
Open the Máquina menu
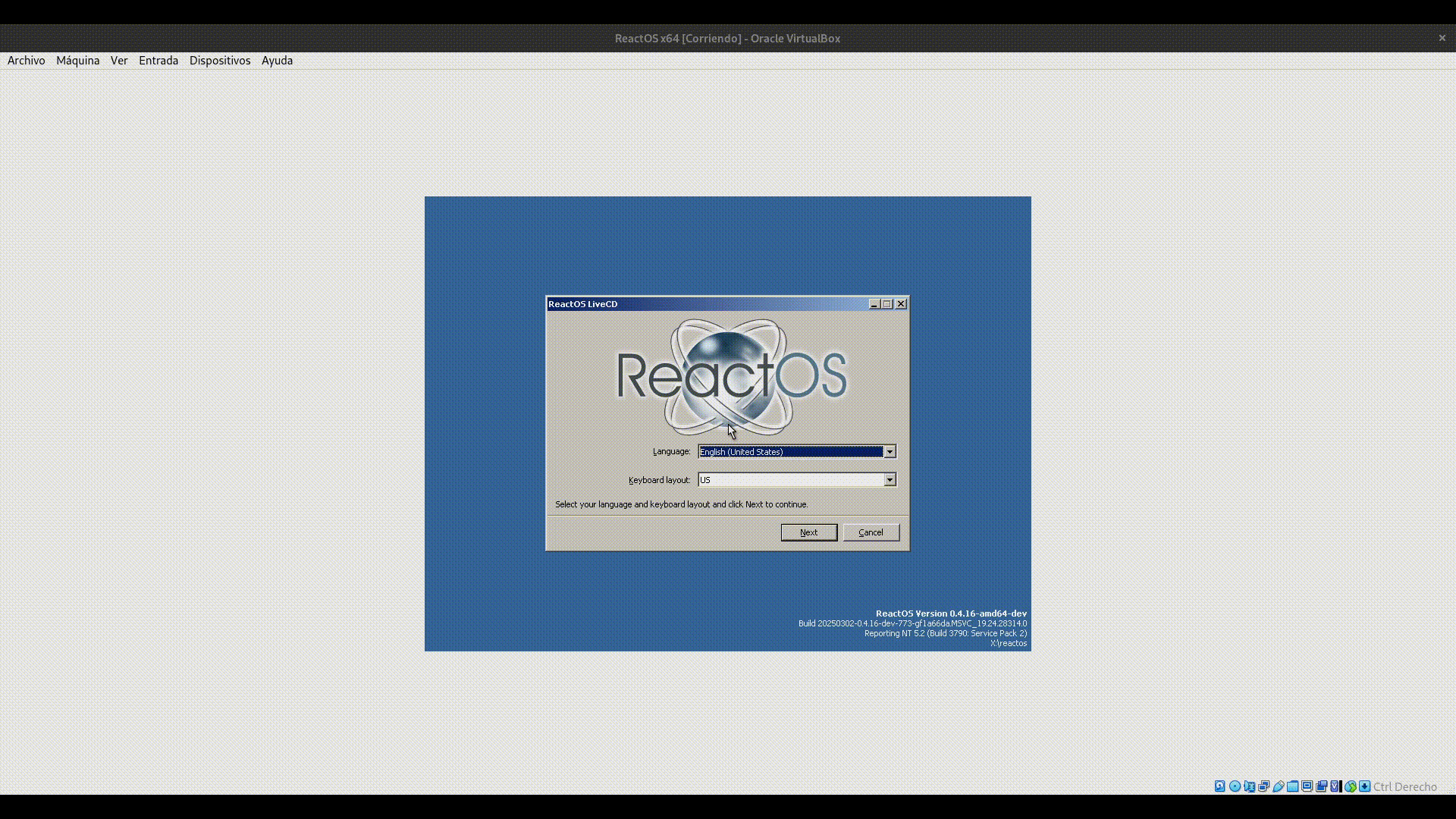pyautogui.click(x=78, y=61)
